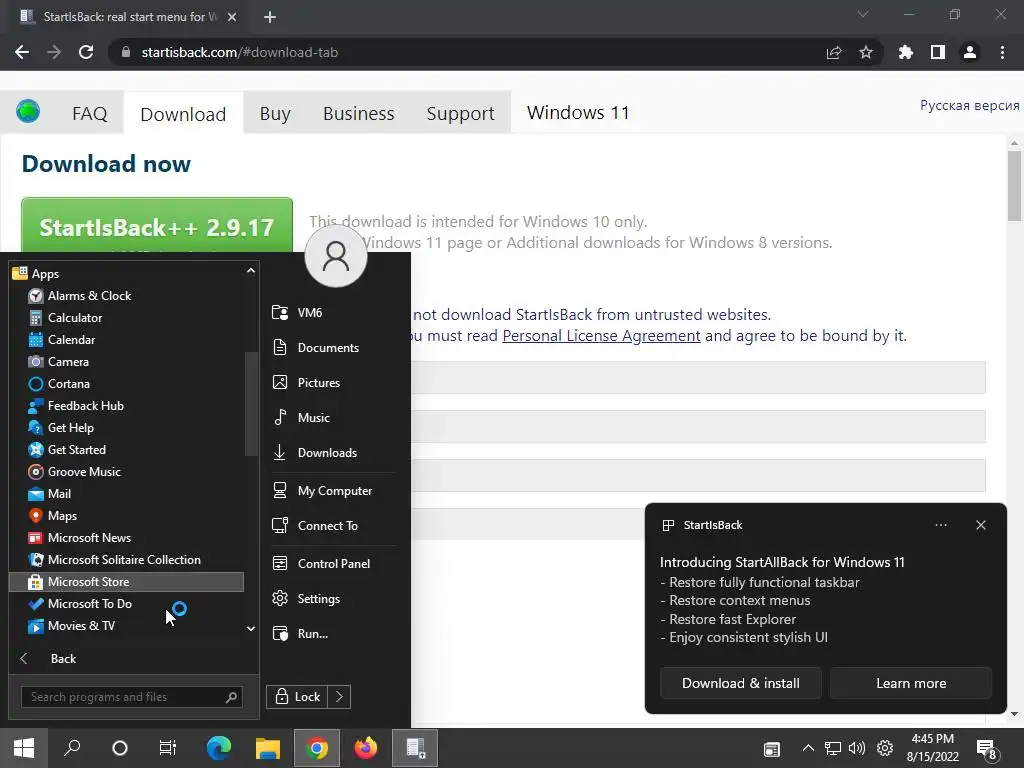Launch Camera app

point(59,362)
